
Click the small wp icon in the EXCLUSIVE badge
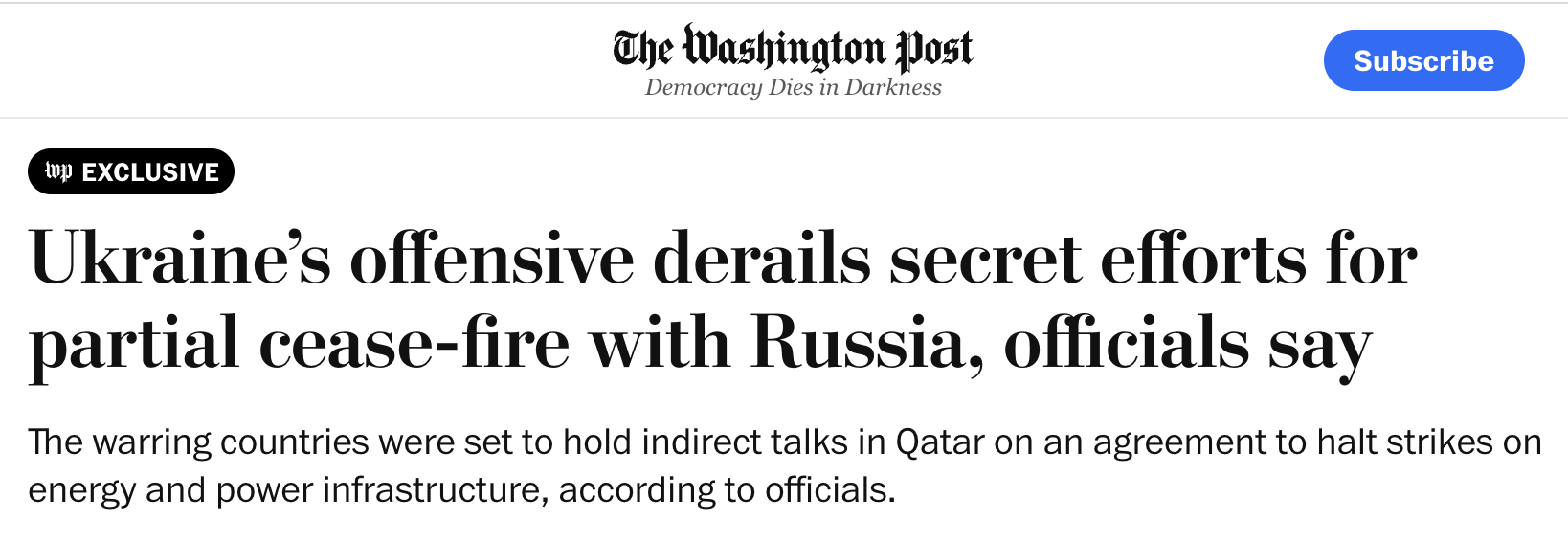click(x=59, y=171)
